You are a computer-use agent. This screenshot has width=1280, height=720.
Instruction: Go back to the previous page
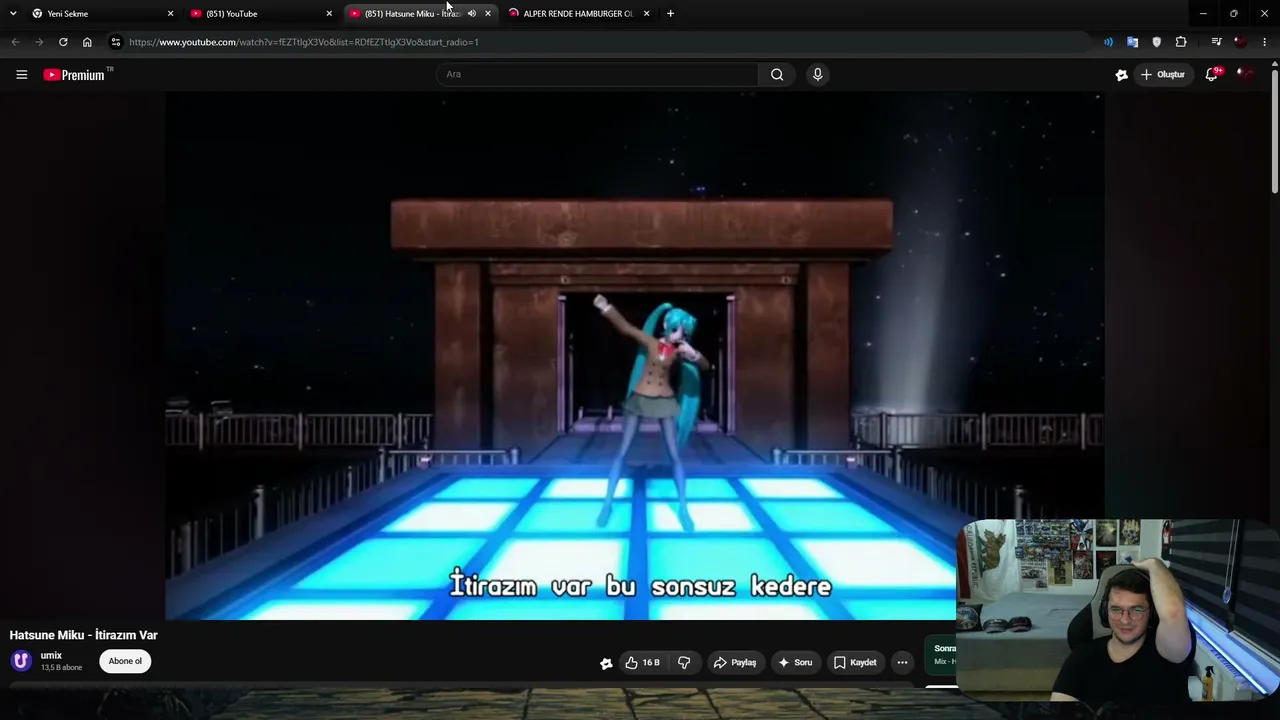(15, 42)
